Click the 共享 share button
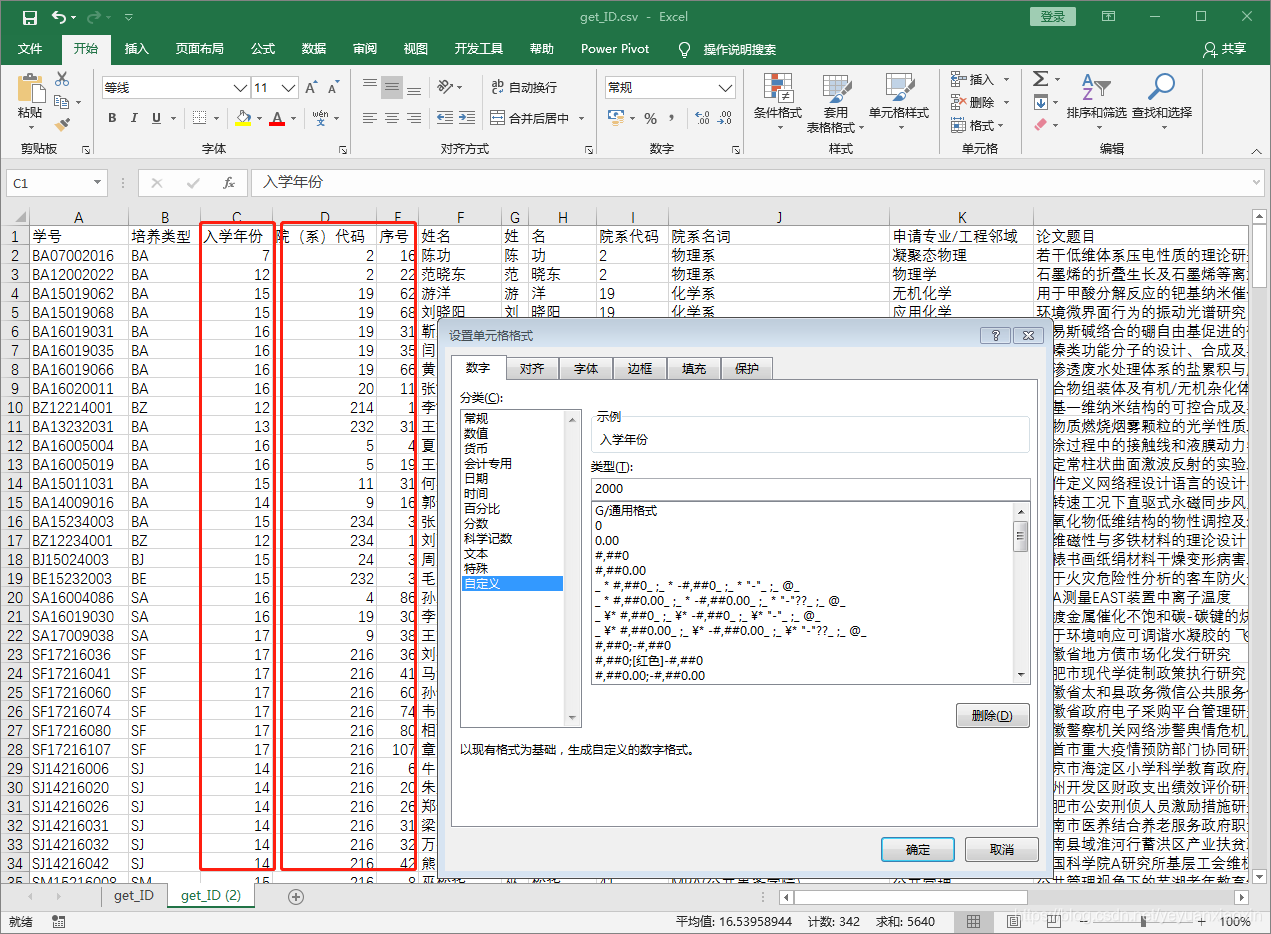 [x=1225, y=49]
